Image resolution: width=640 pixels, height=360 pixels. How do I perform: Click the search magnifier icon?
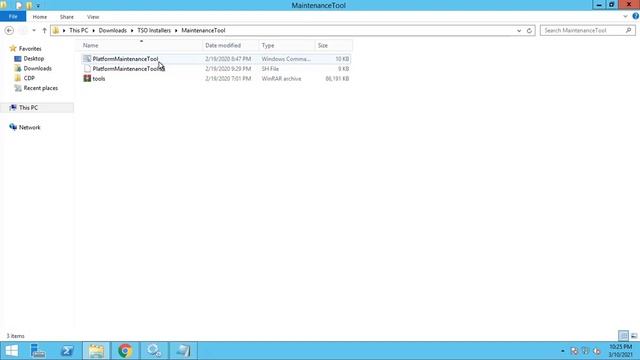click(x=629, y=31)
